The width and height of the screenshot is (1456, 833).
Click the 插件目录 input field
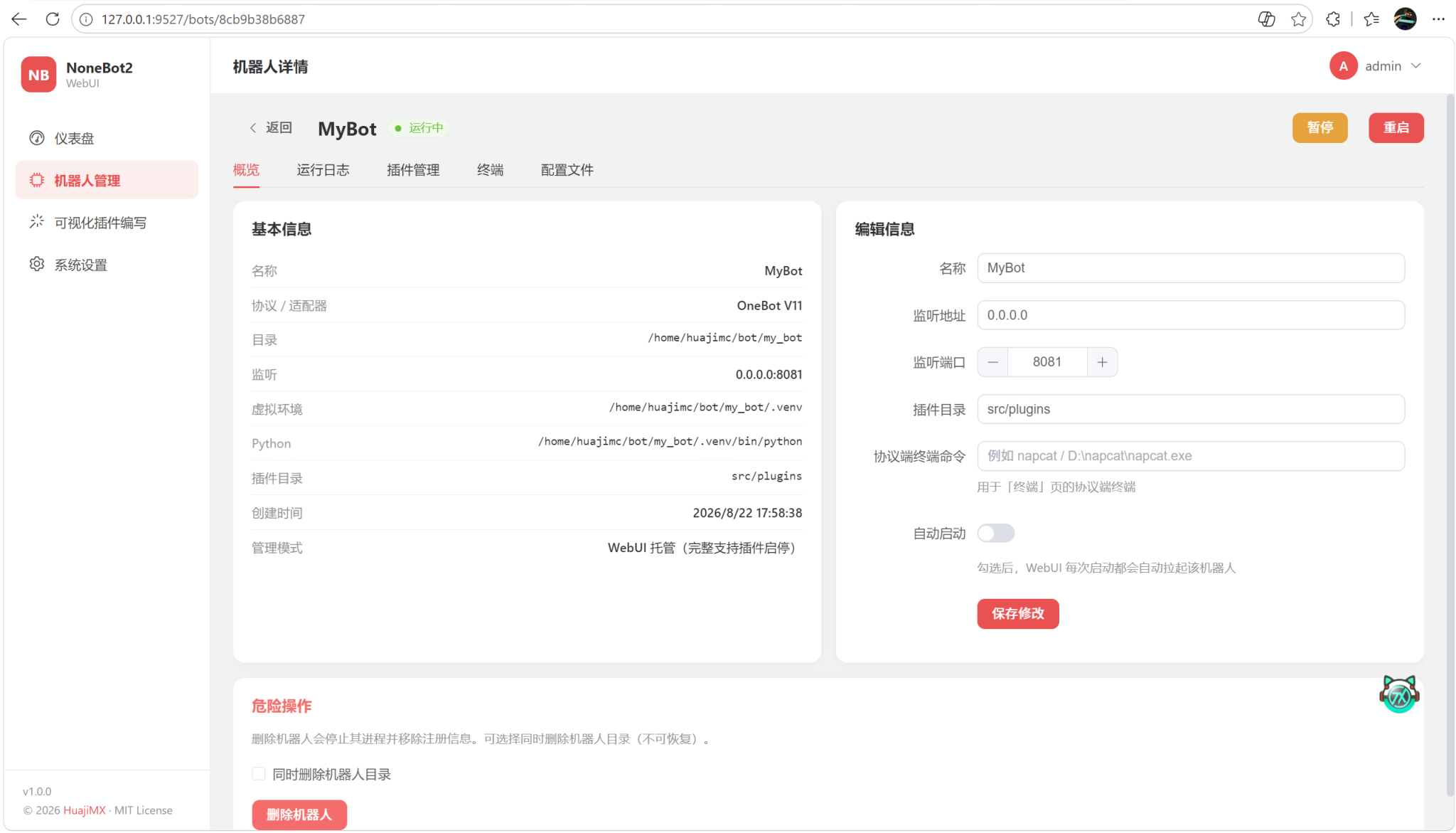coord(1191,409)
